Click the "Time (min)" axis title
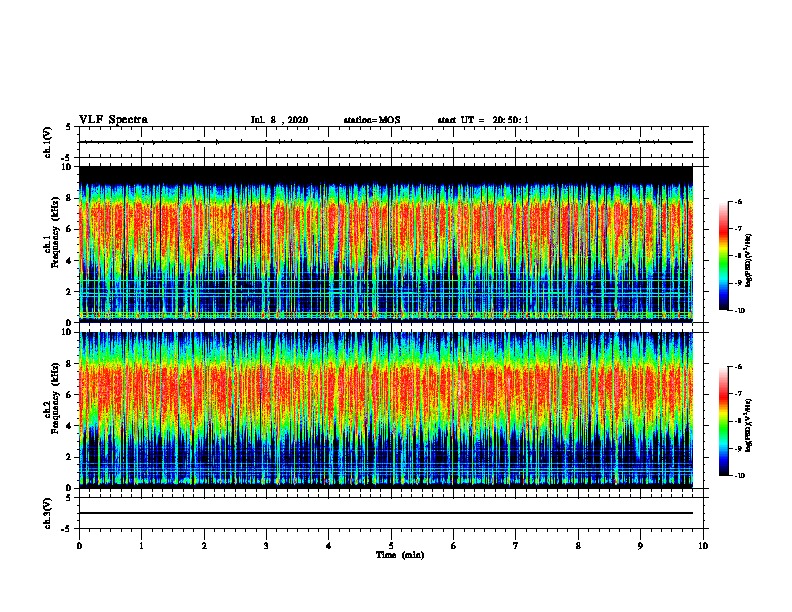 pyautogui.click(x=400, y=555)
